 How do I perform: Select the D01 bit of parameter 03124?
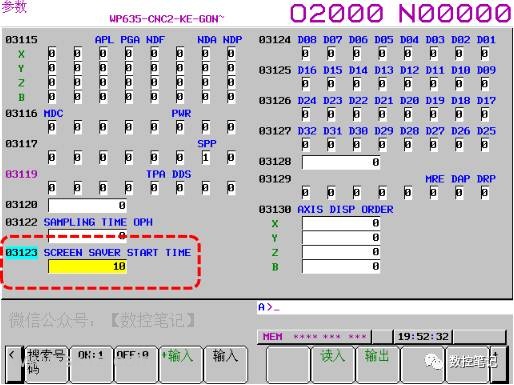[485, 54]
